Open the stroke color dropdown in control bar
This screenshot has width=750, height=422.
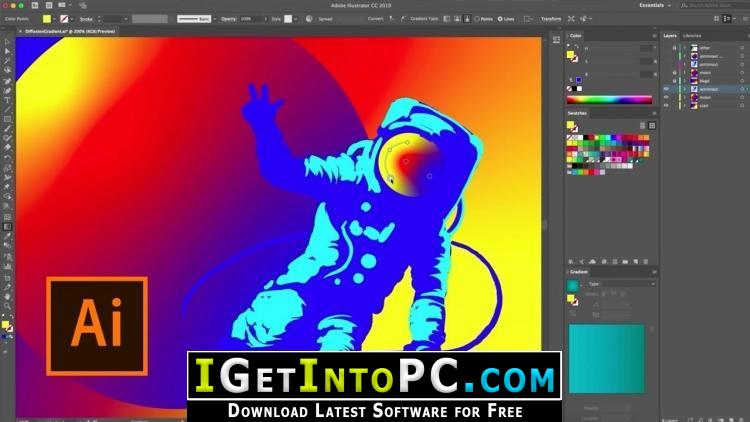(x=71, y=19)
